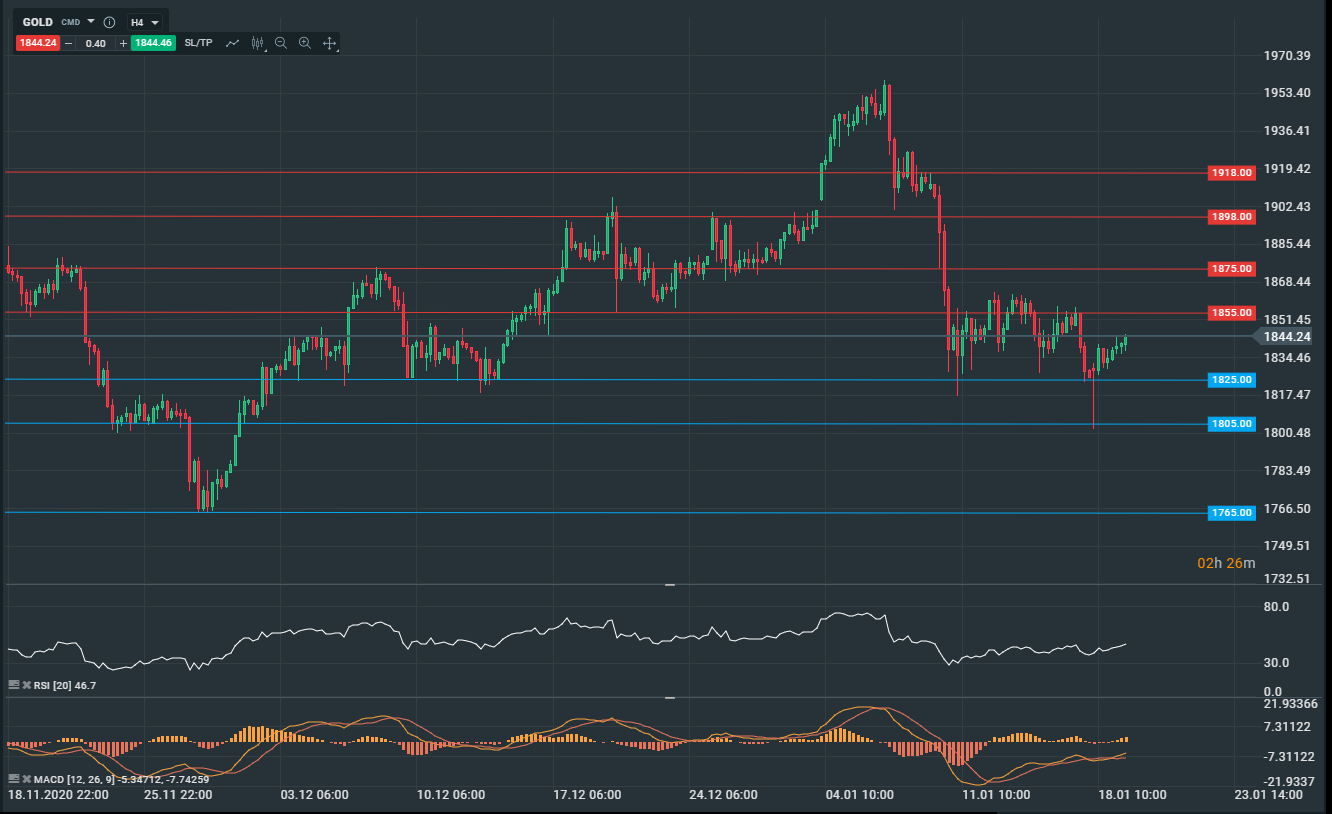Click the GOLD symbol name
This screenshot has height=814, width=1332.
tap(38, 22)
